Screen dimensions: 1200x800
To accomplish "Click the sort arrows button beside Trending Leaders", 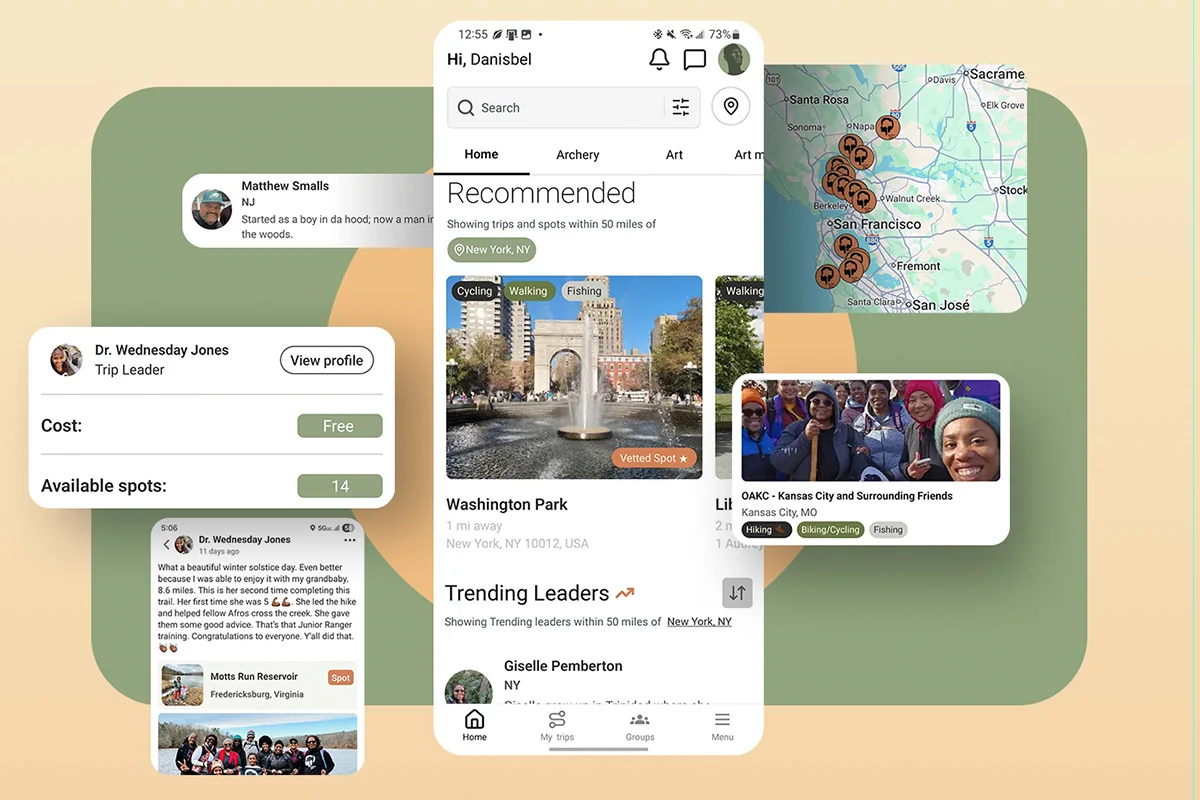I will coord(737,593).
